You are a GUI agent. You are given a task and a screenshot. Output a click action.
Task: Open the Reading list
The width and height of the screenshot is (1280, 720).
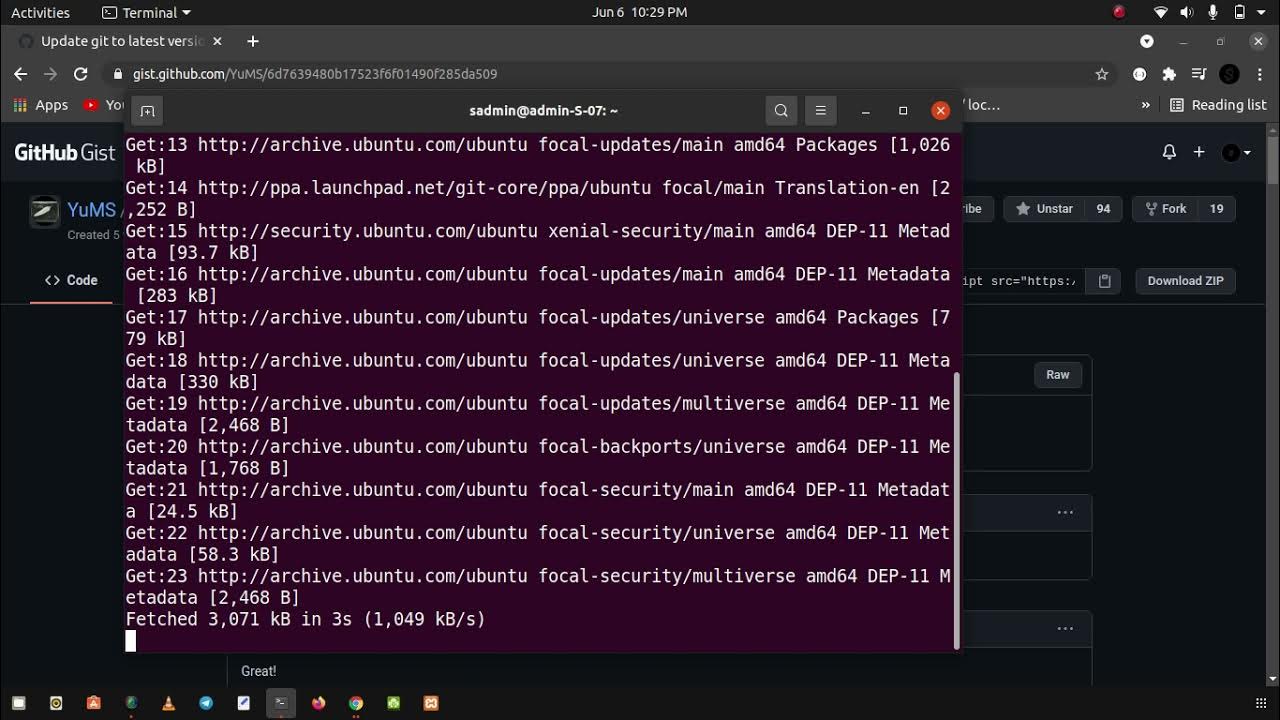click(1218, 105)
